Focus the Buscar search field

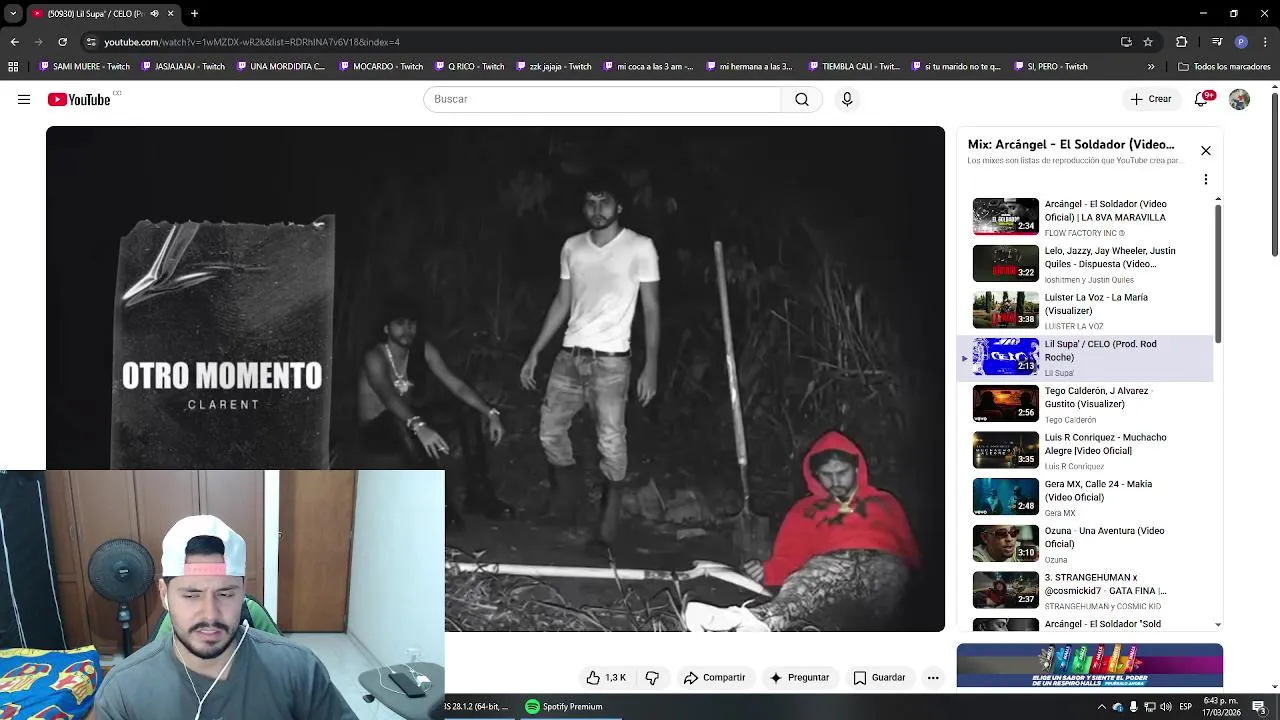(602, 99)
